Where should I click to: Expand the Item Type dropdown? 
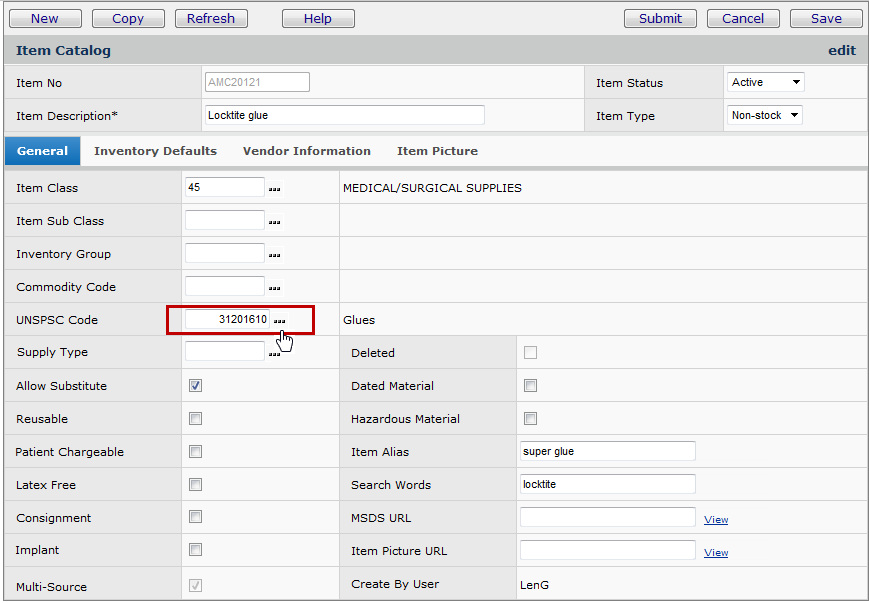[765, 116]
